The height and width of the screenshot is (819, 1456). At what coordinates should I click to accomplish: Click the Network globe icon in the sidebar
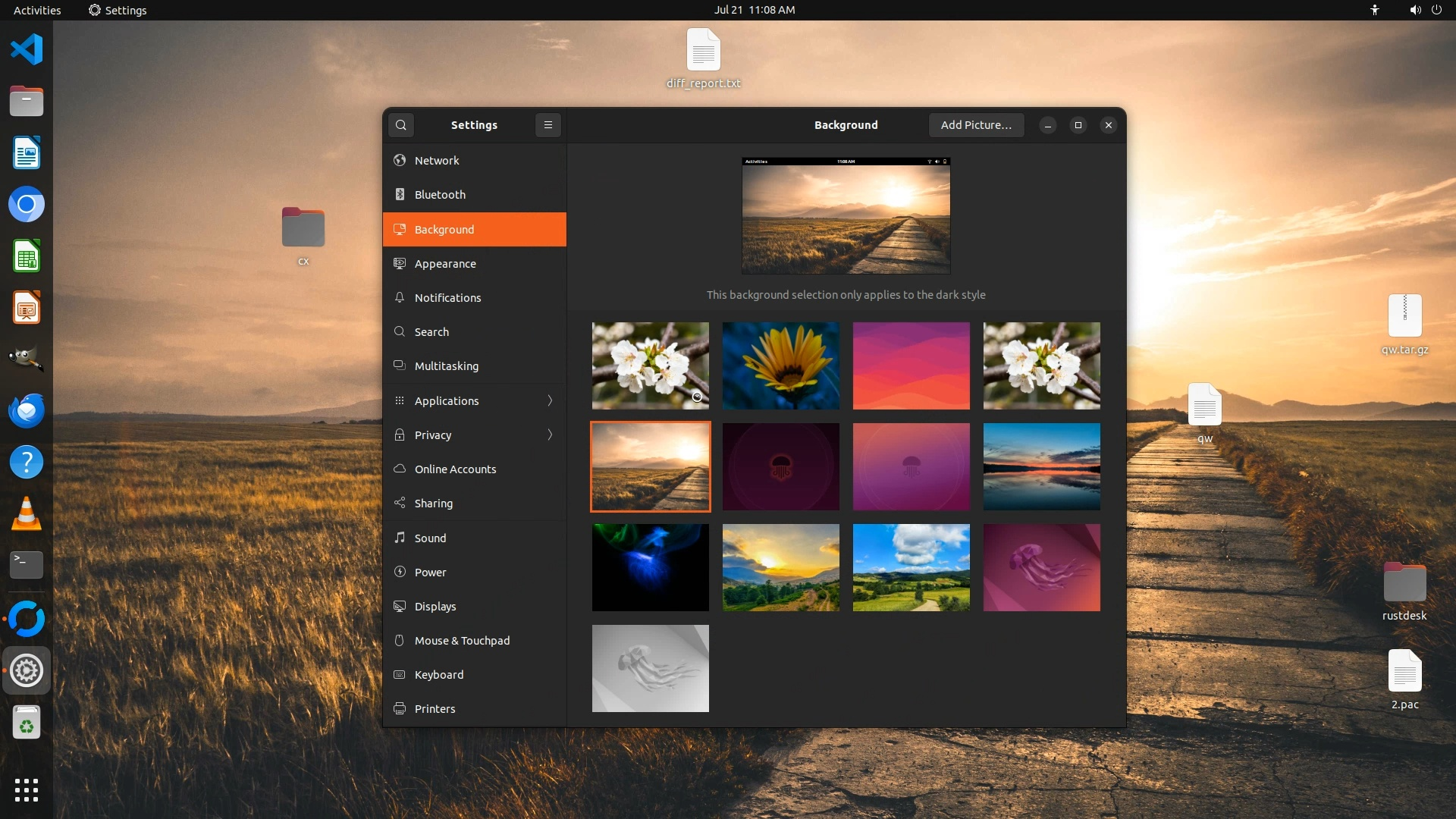(x=400, y=161)
